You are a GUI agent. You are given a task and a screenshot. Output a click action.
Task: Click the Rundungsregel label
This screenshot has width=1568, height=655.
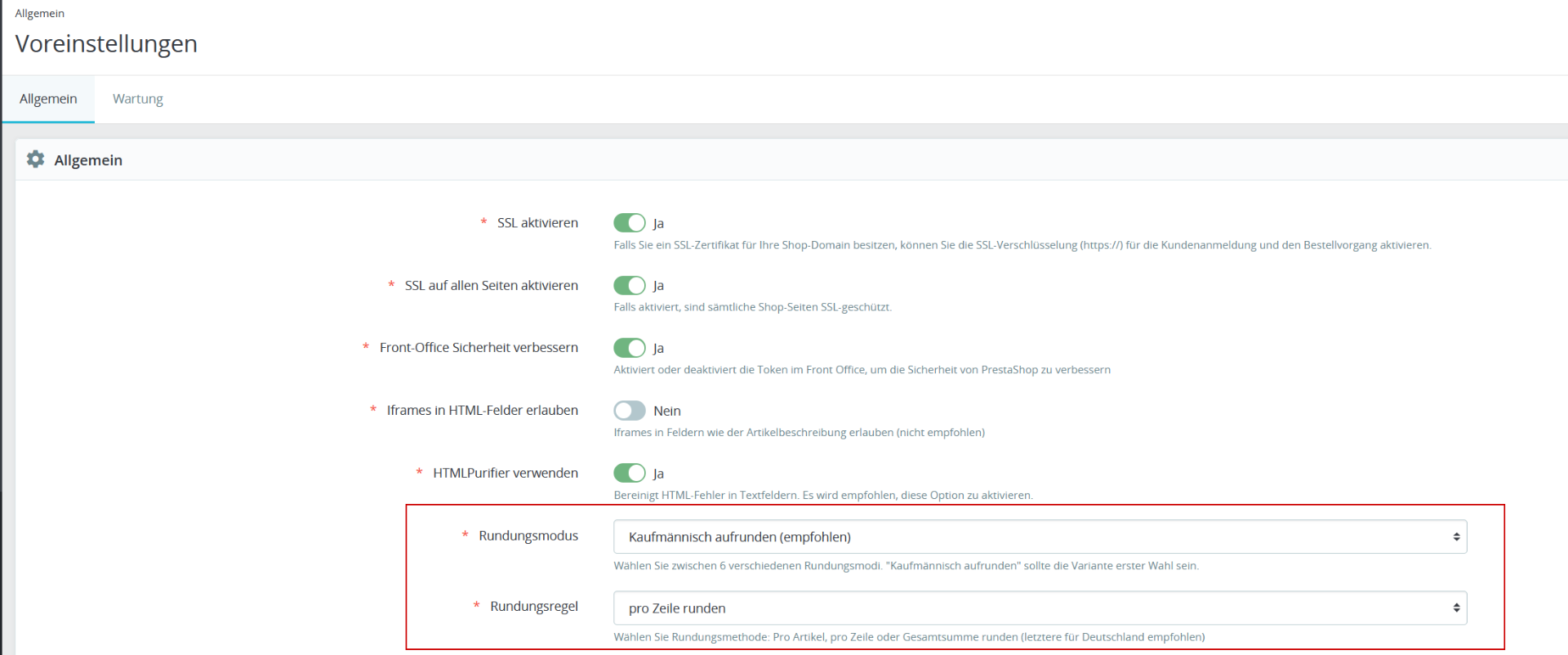pyautogui.click(x=534, y=606)
